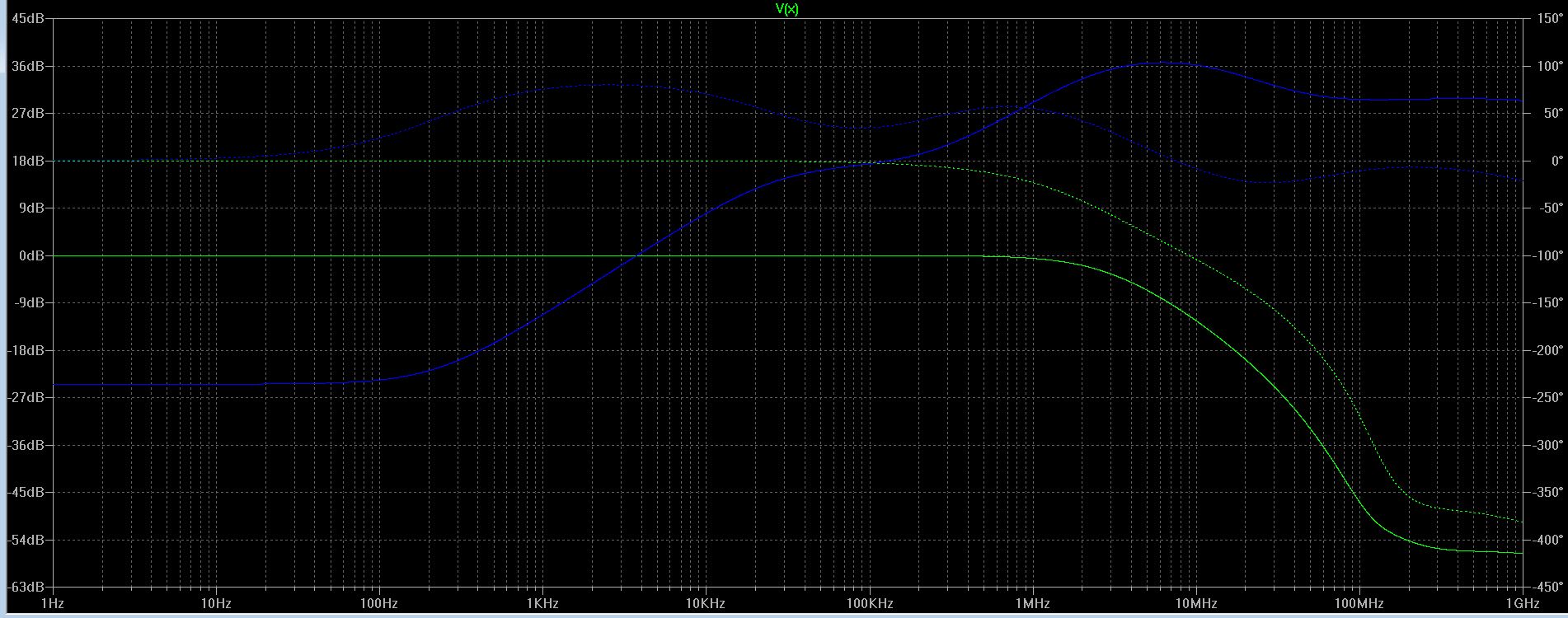Click the 10KHz frequency axis label

tap(705, 603)
